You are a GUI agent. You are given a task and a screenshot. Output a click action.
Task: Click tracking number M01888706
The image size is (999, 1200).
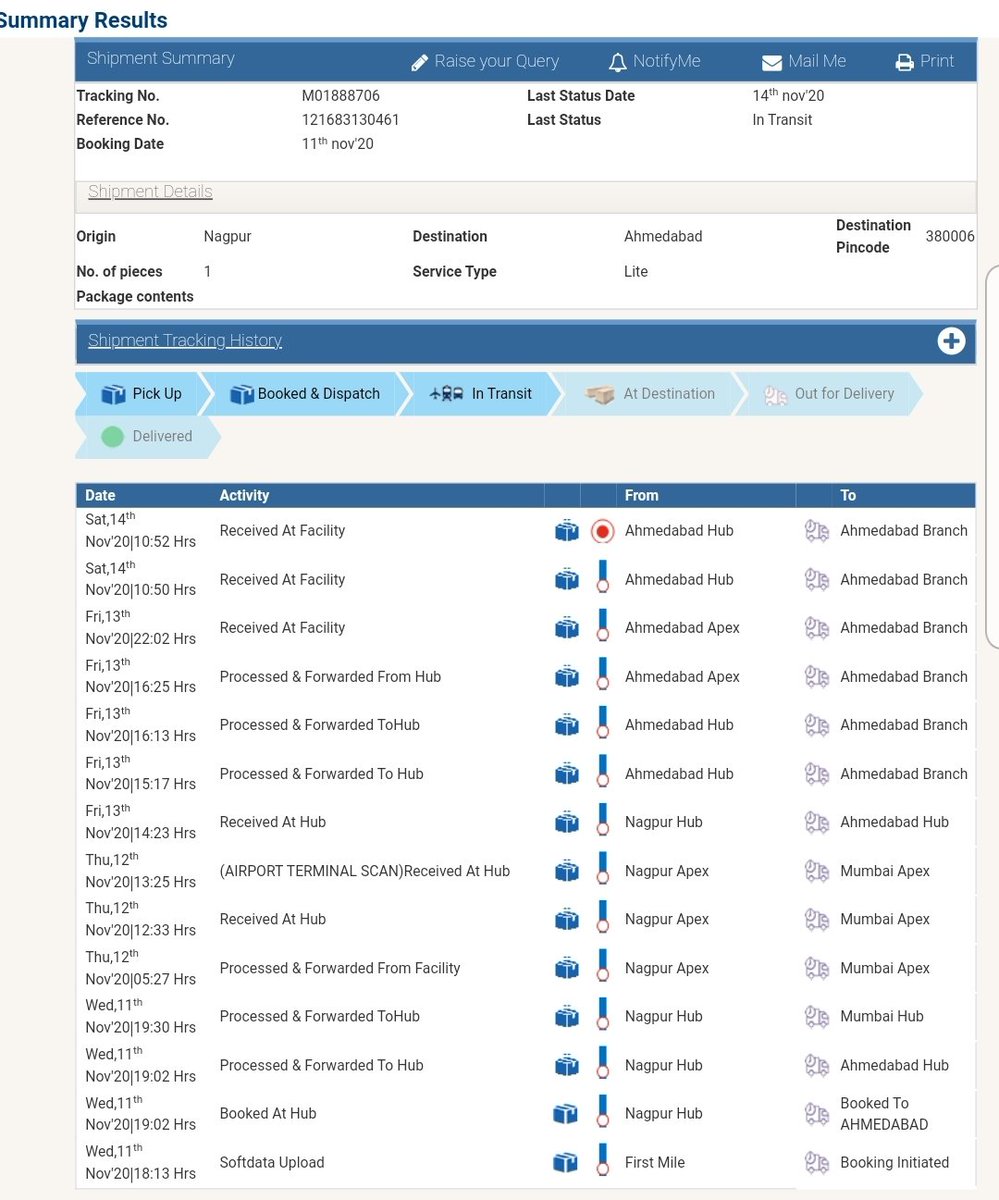click(341, 96)
